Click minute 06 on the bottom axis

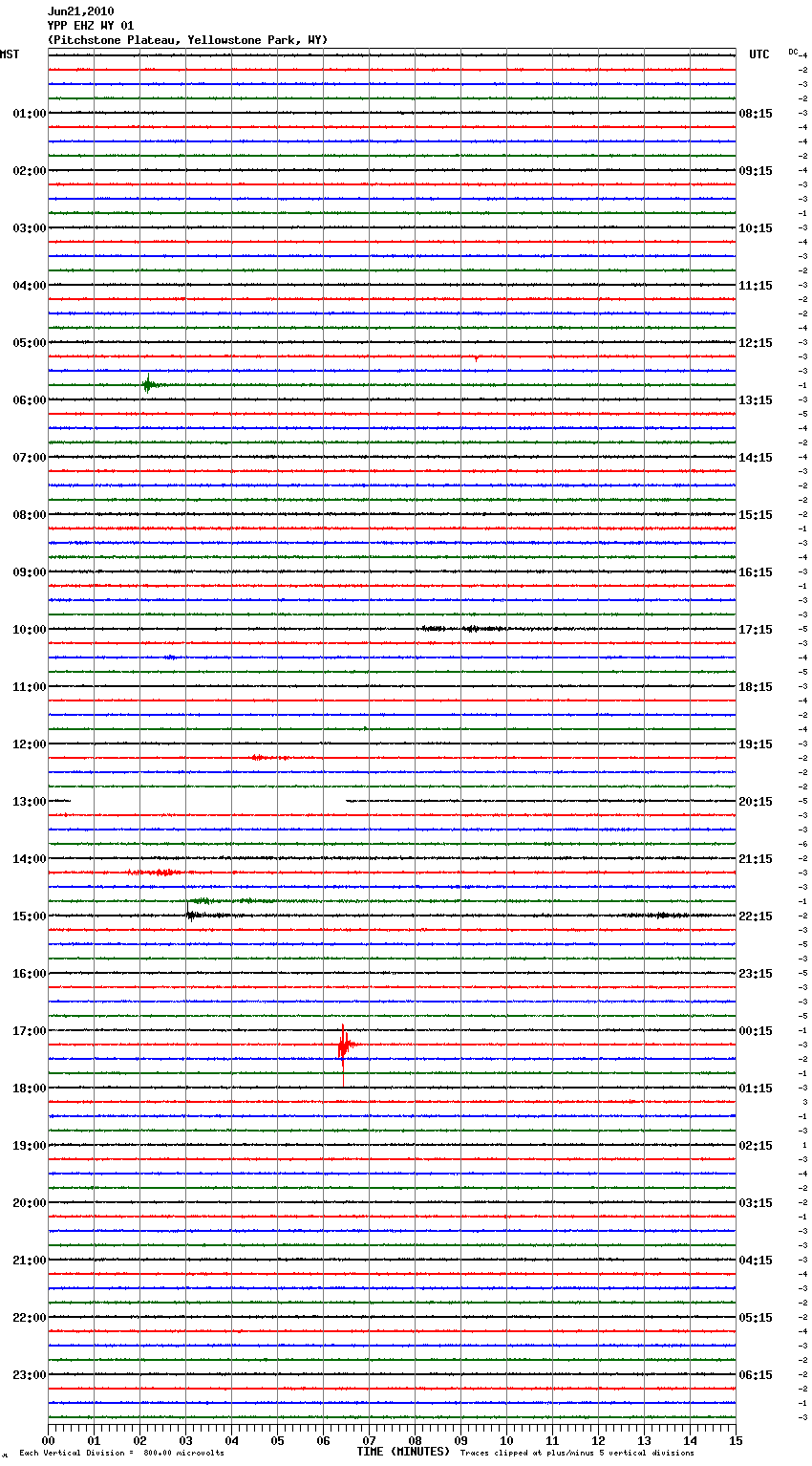pyautogui.click(x=323, y=1440)
